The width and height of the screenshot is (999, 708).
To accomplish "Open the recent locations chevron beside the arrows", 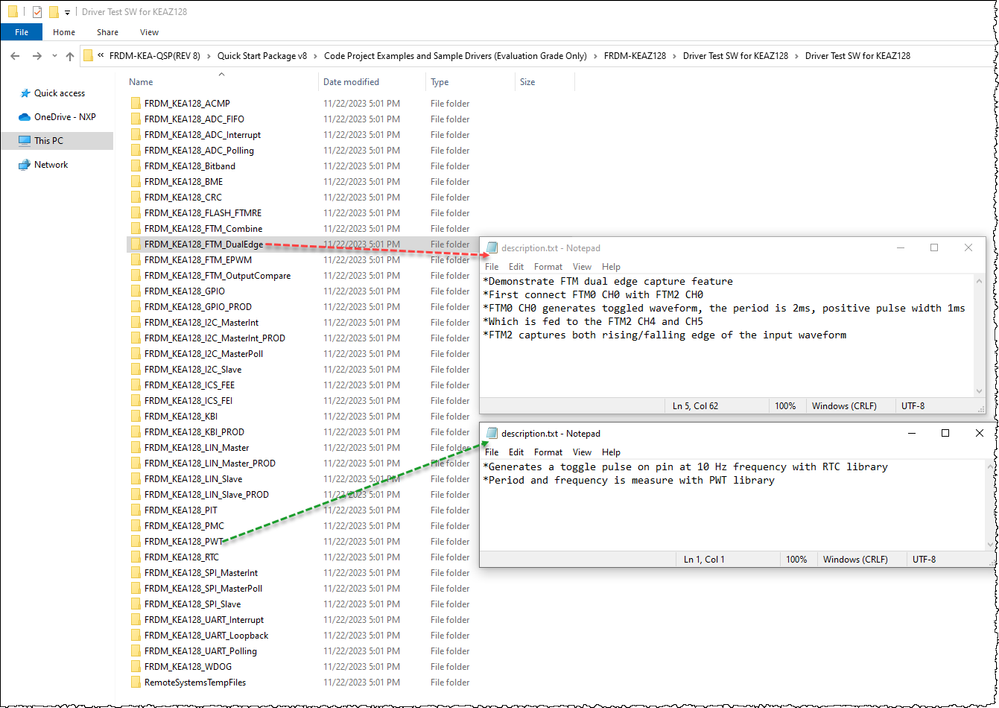I will 53,56.
